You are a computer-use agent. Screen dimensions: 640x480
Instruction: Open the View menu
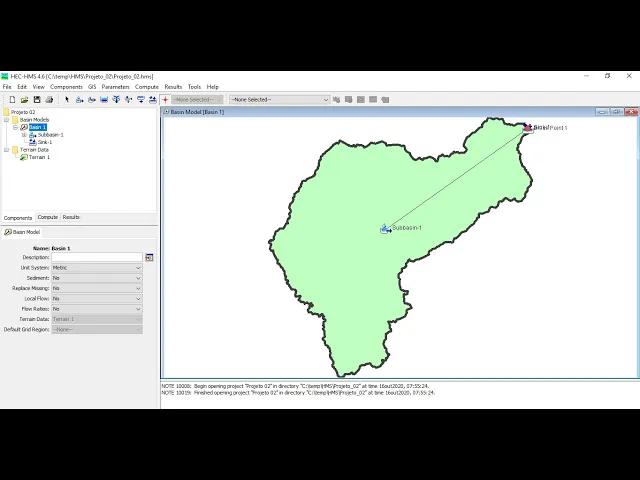point(39,87)
